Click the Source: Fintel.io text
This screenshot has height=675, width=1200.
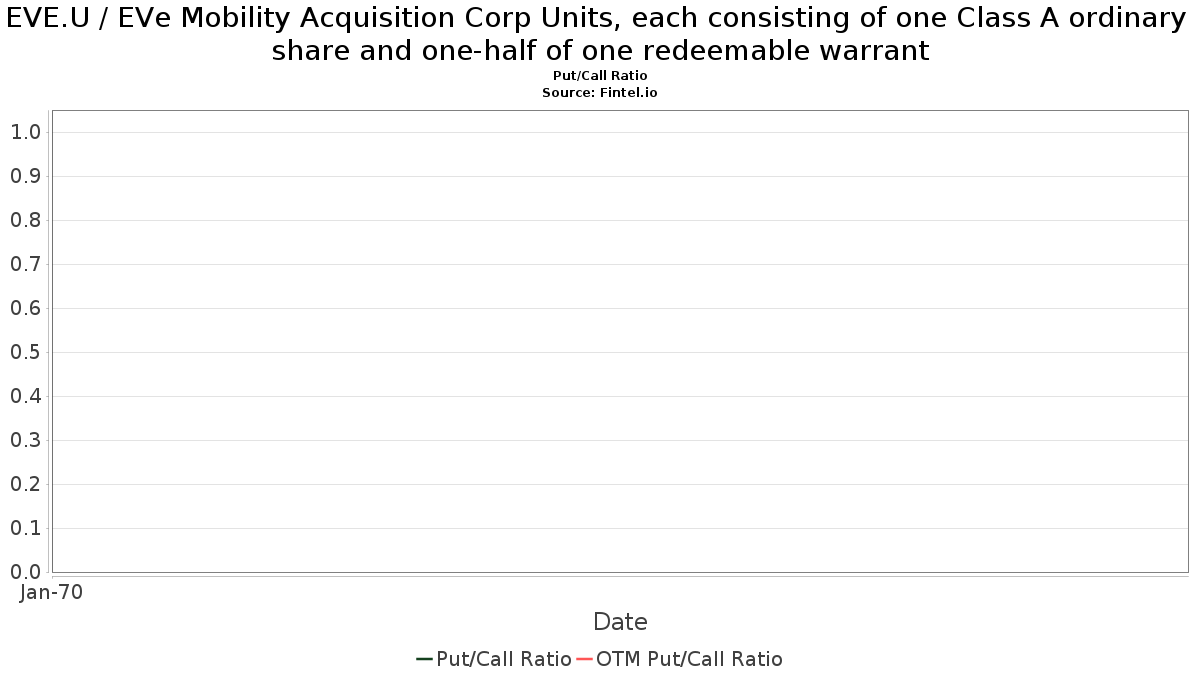pyautogui.click(x=600, y=92)
